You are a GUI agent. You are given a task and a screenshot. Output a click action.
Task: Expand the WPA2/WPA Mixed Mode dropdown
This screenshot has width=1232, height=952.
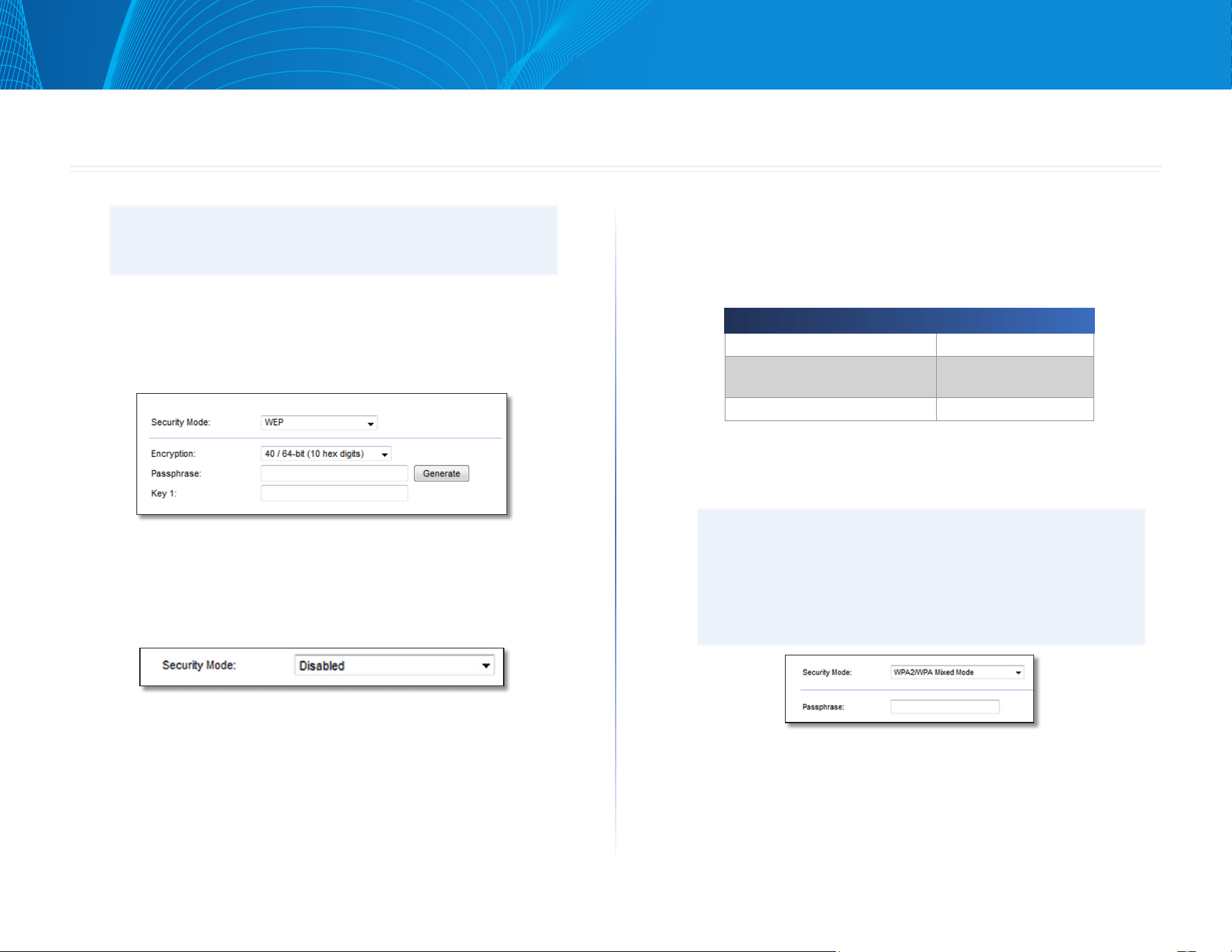(x=957, y=672)
